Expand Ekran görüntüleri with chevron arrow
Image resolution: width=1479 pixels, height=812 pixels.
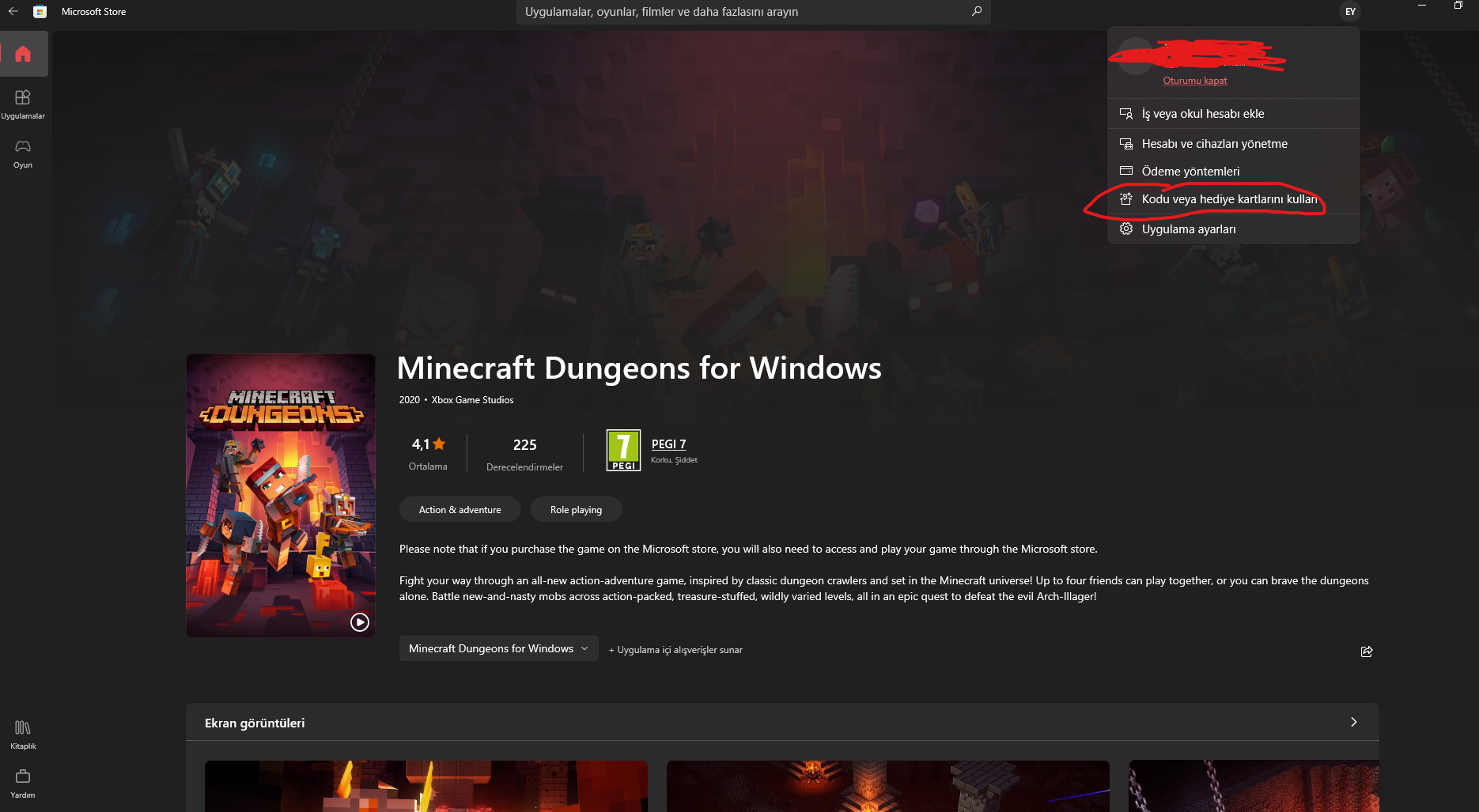click(1354, 722)
